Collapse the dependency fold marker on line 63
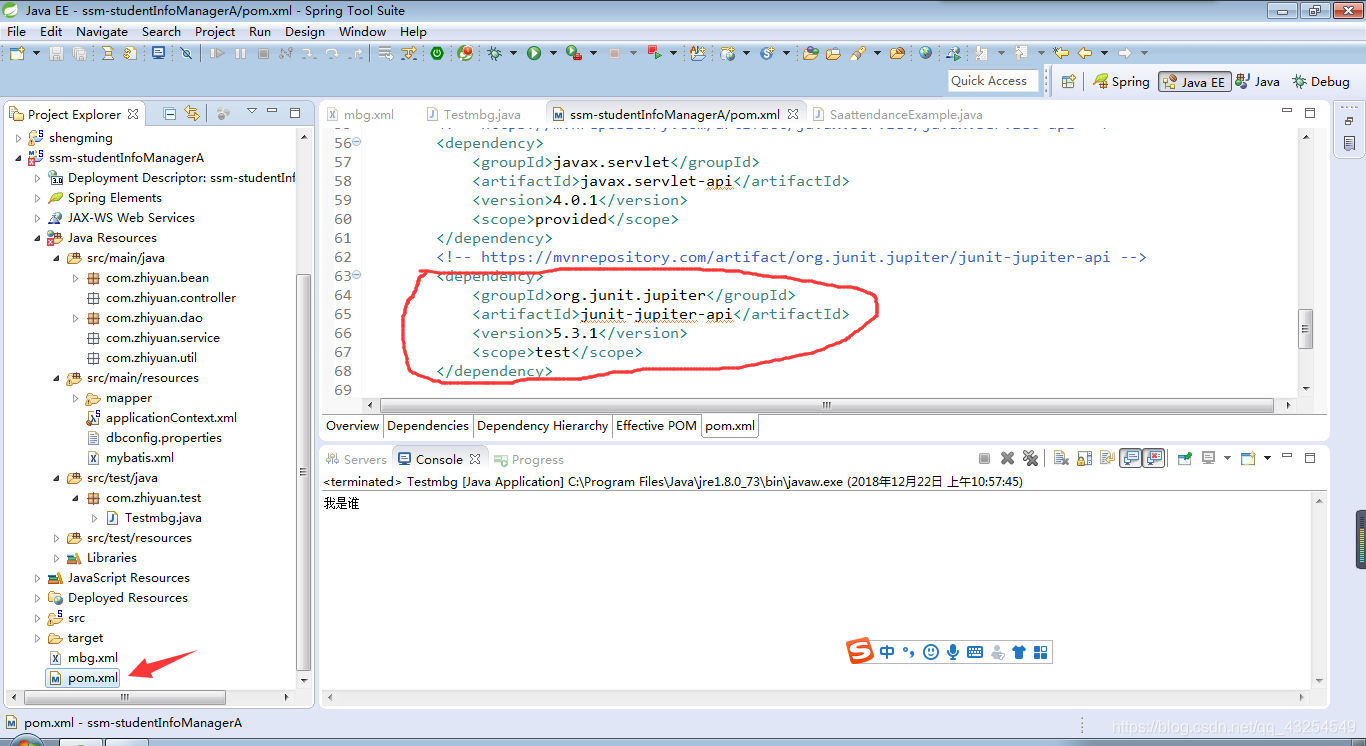This screenshot has width=1366, height=746. [x=357, y=275]
